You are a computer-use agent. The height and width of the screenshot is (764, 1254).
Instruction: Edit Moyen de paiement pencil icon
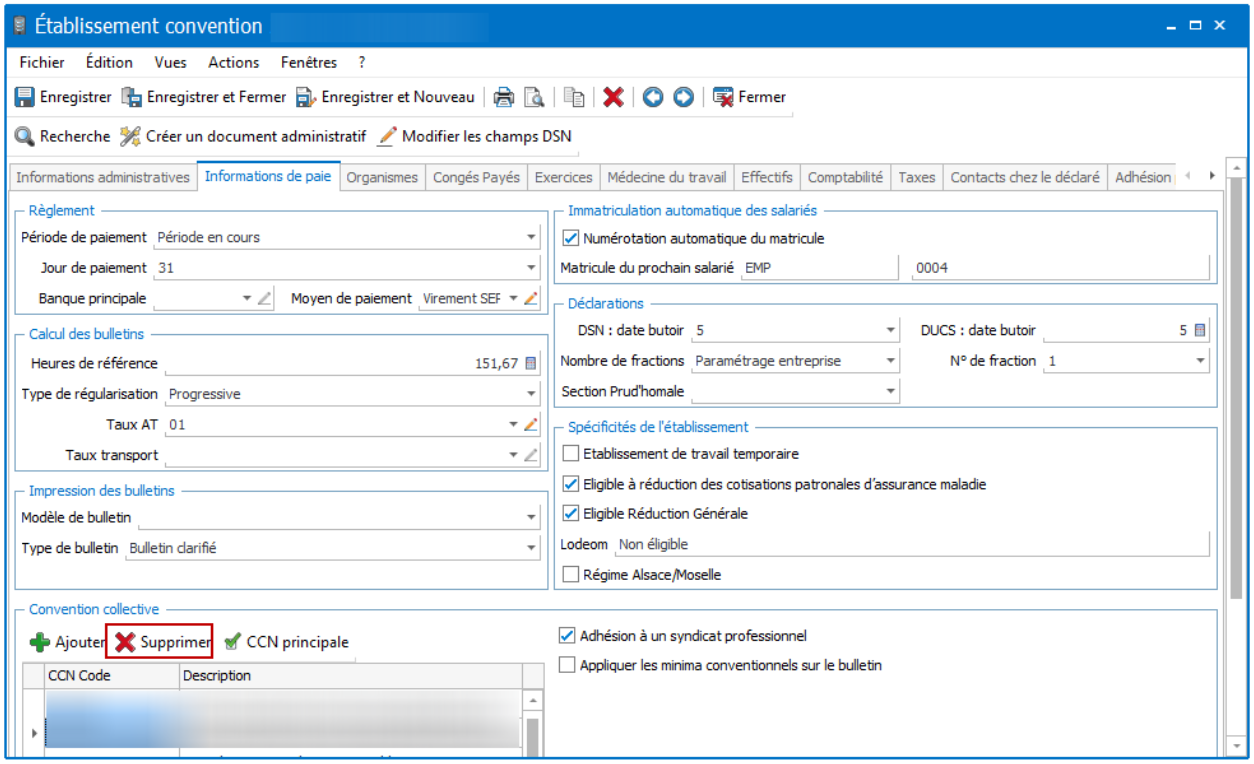point(531,298)
